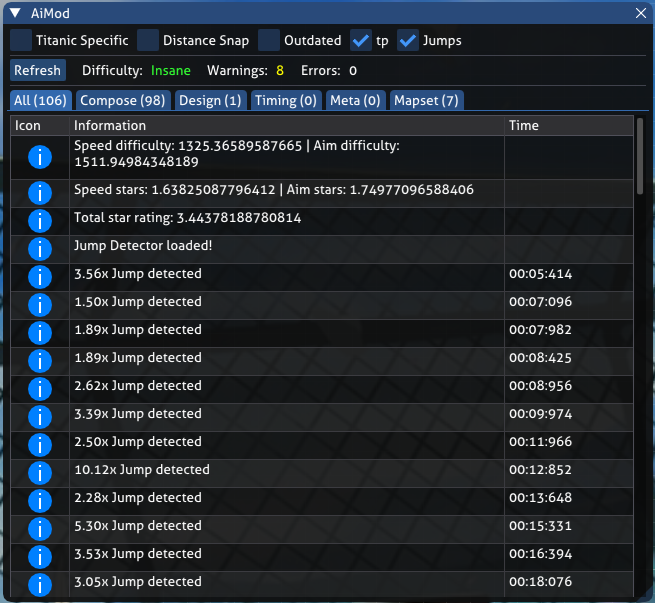
Task: Collapse the AiMod window using title triangle
Action: 16,13
